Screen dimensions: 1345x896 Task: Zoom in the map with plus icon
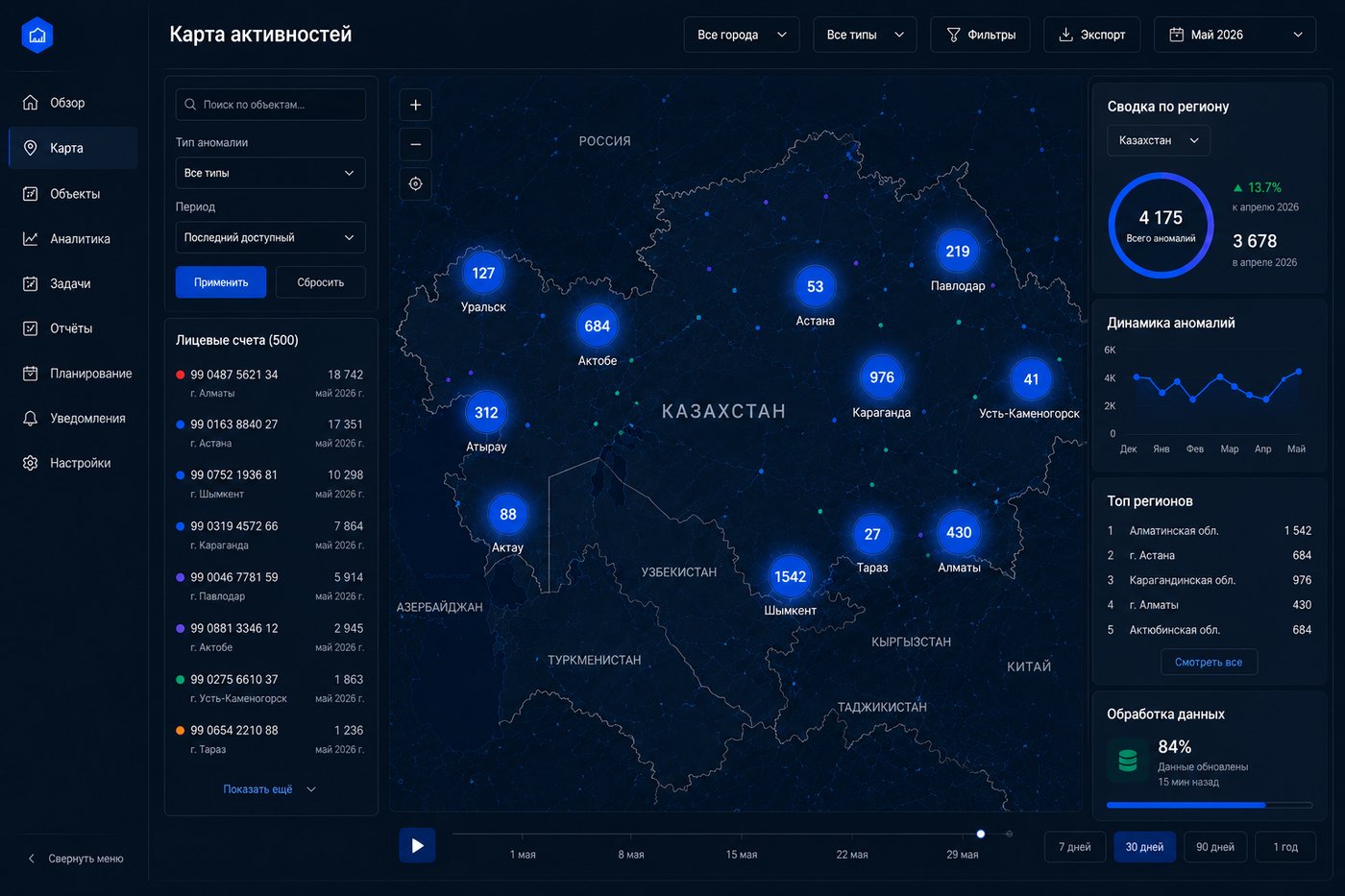[x=415, y=105]
